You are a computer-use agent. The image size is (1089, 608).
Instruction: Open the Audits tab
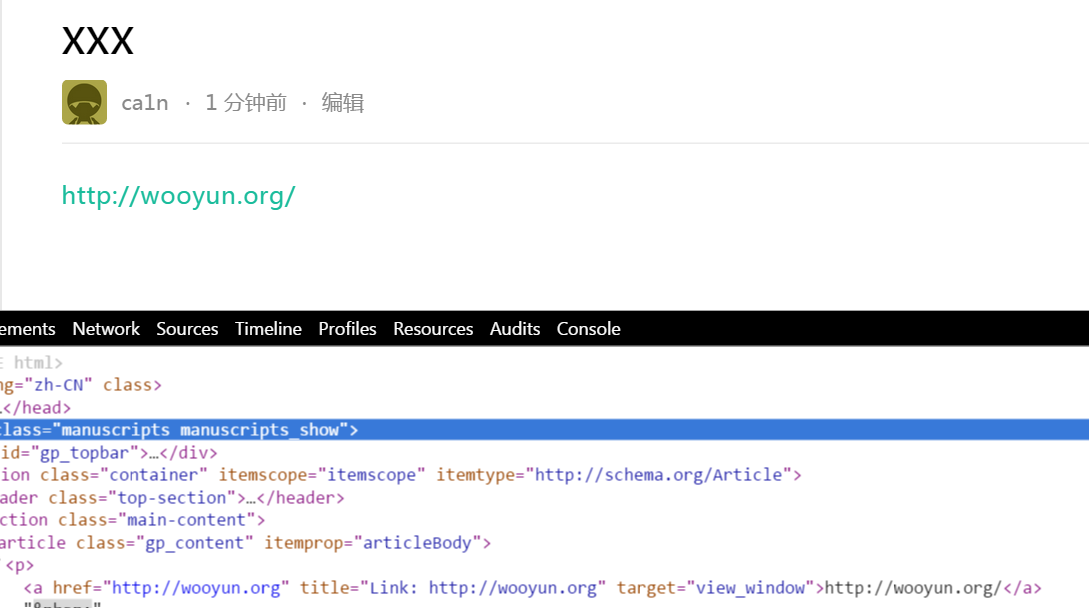pos(515,329)
